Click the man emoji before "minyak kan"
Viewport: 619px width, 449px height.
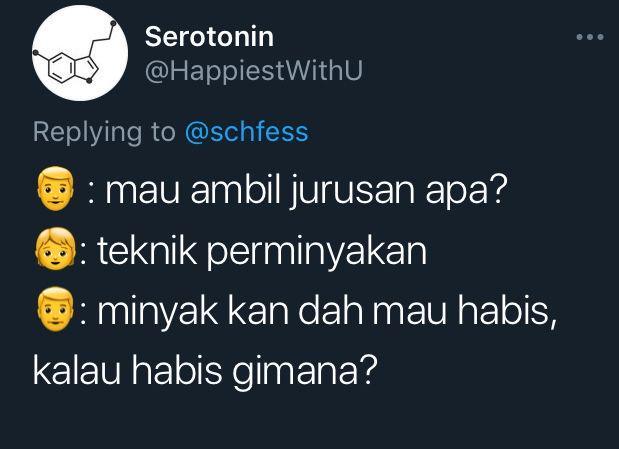coord(56,309)
